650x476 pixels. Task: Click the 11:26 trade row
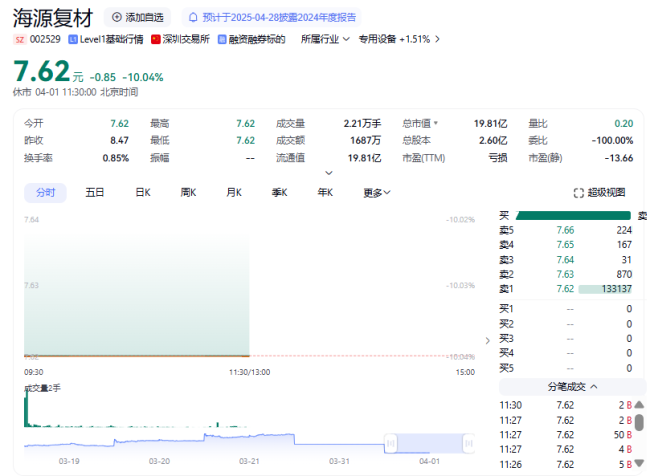566,465
